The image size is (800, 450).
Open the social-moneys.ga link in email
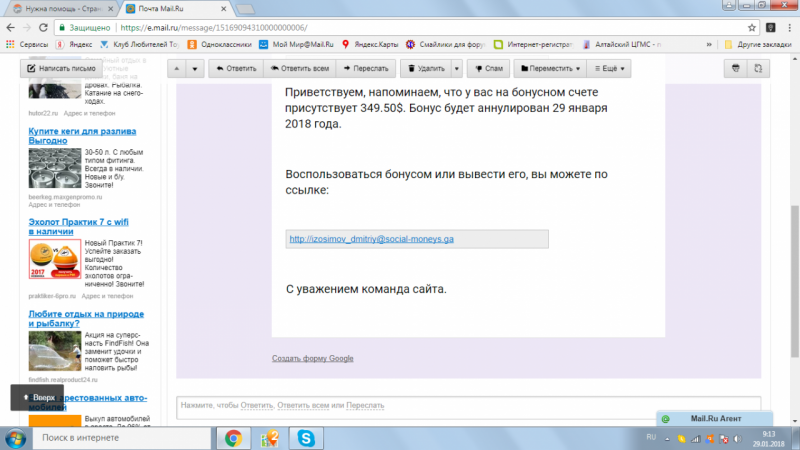(371, 239)
